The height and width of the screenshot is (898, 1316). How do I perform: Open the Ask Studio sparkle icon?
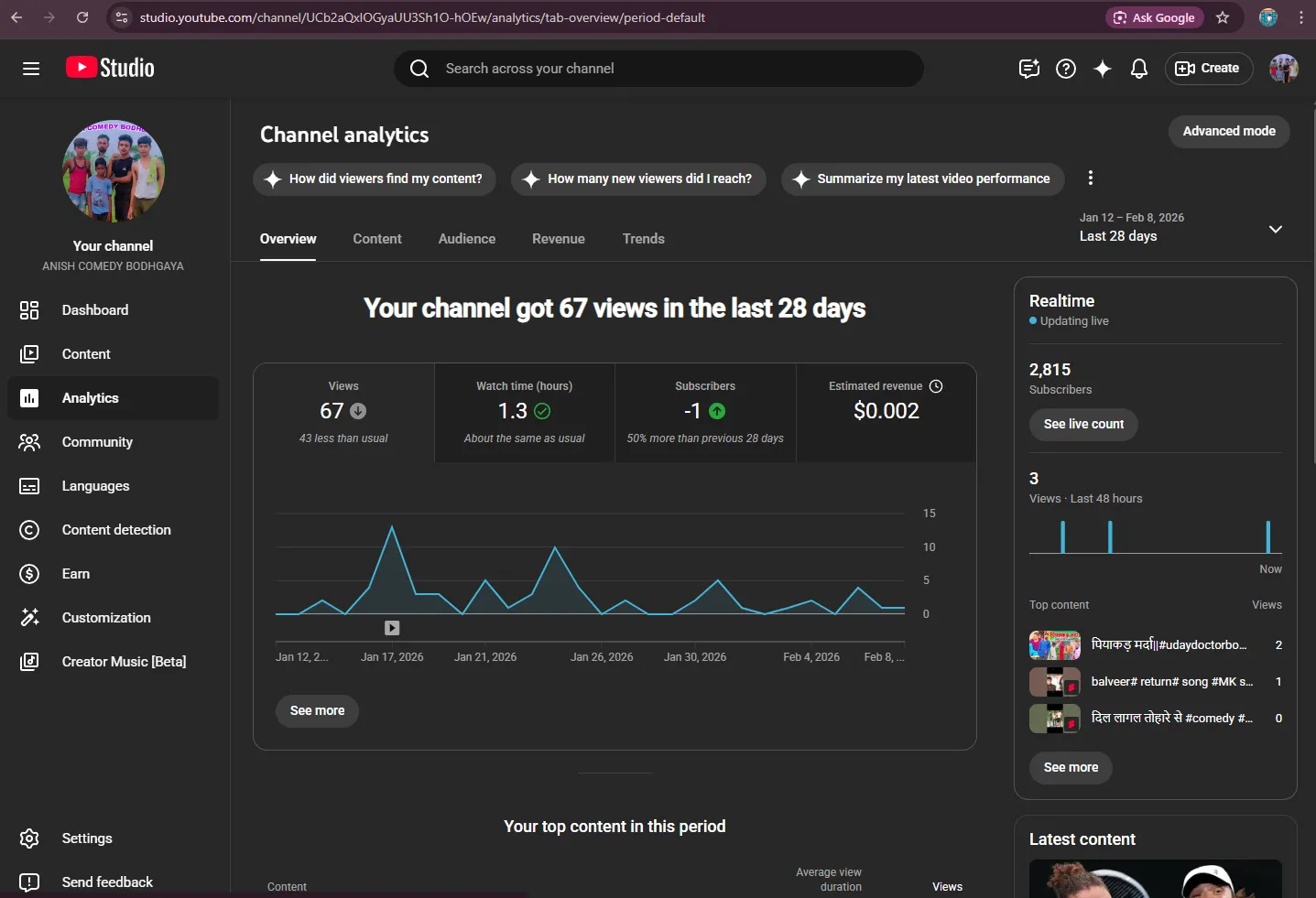coord(1103,69)
